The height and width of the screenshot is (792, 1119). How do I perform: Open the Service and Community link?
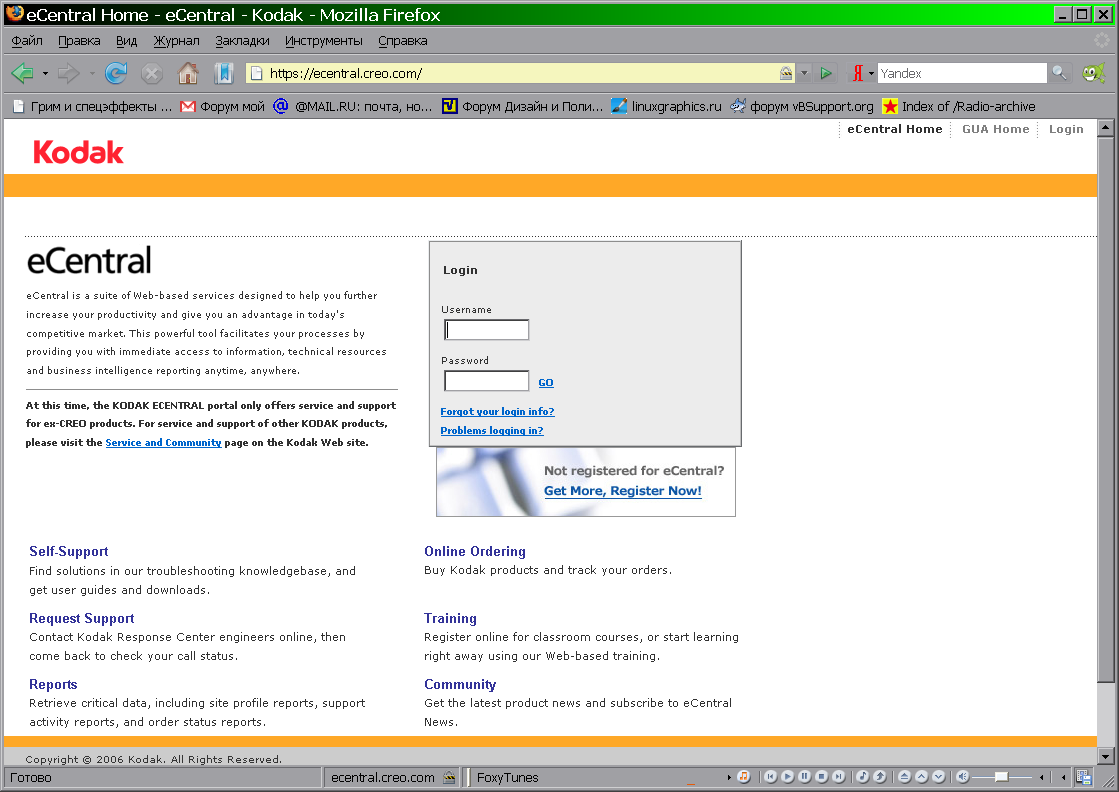[163, 442]
